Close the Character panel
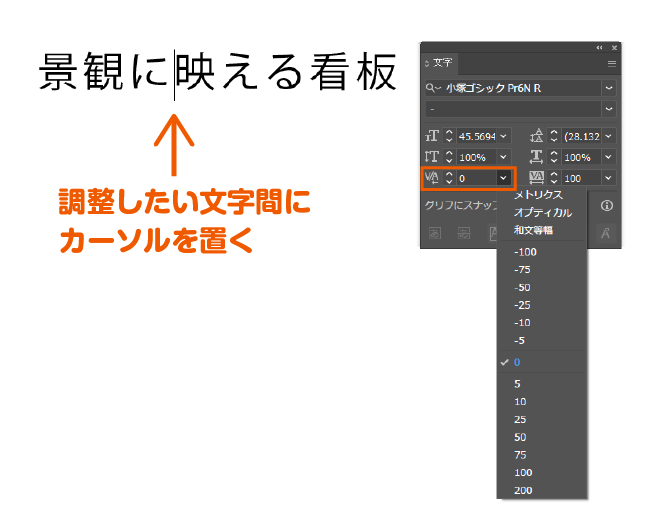This screenshot has height=520, width=650. 614,48
